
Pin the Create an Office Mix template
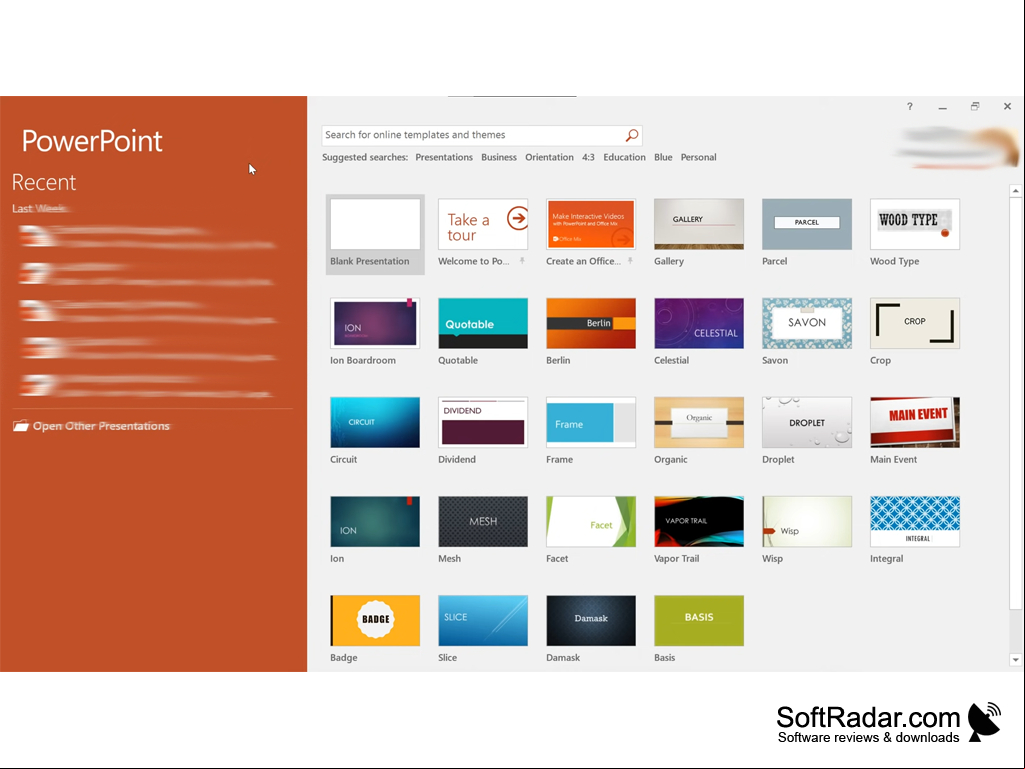tap(630, 261)
